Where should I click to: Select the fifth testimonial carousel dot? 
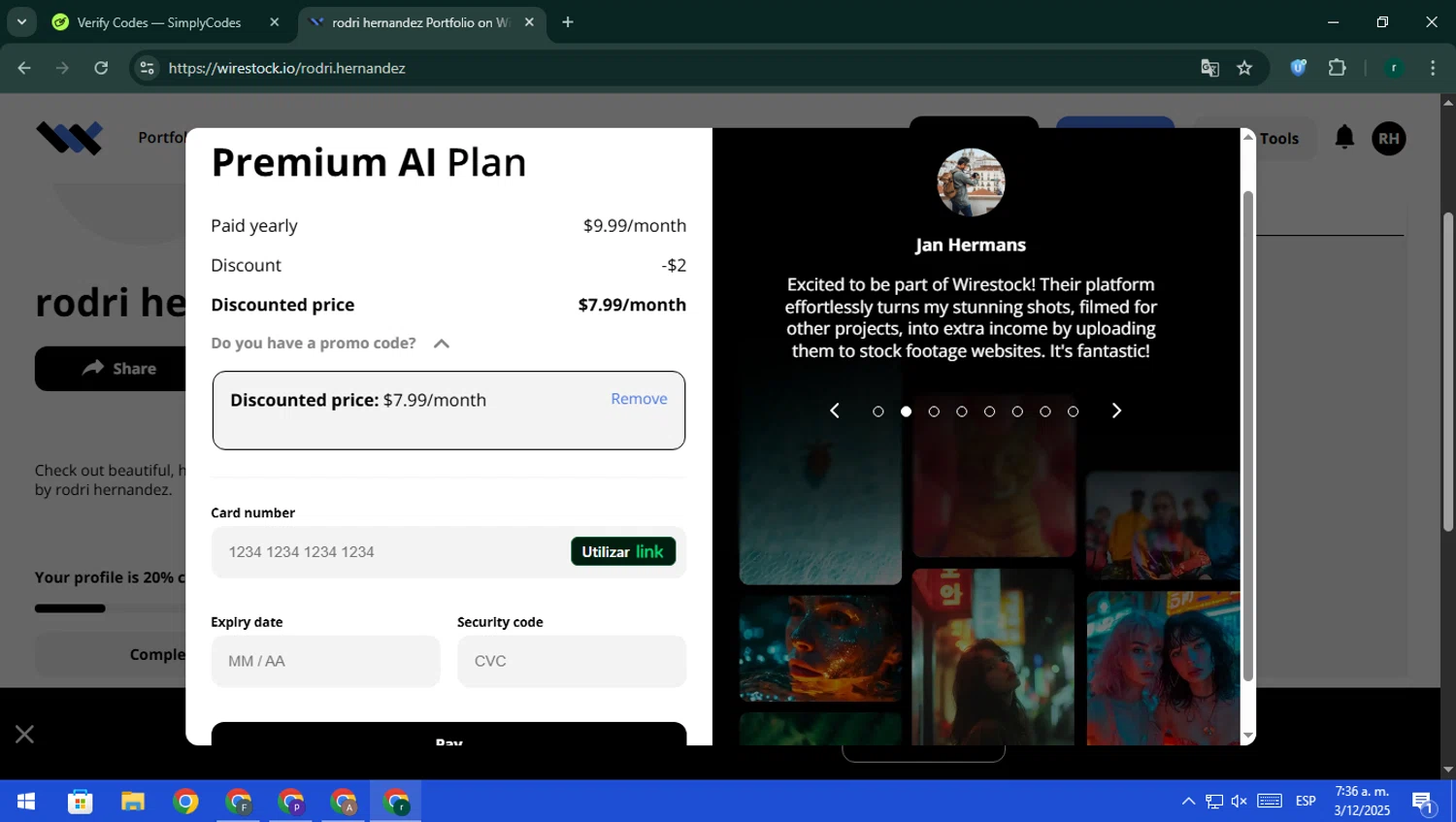pyautogui.click(x=989, y=411)
